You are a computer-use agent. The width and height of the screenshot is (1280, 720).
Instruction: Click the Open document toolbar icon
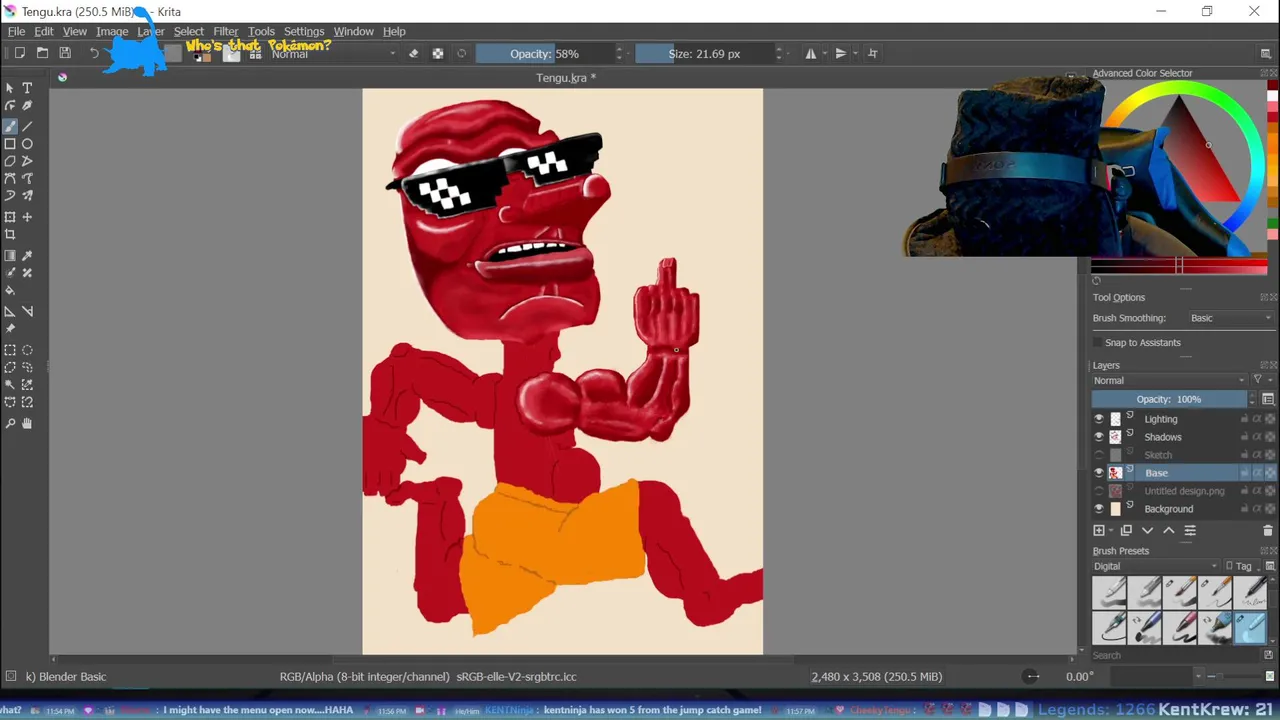tap(42, 53)
